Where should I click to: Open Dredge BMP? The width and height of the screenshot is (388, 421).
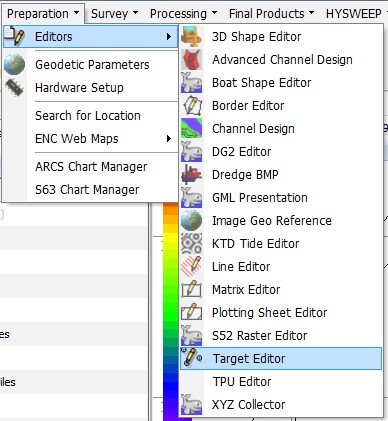[245, 174]
